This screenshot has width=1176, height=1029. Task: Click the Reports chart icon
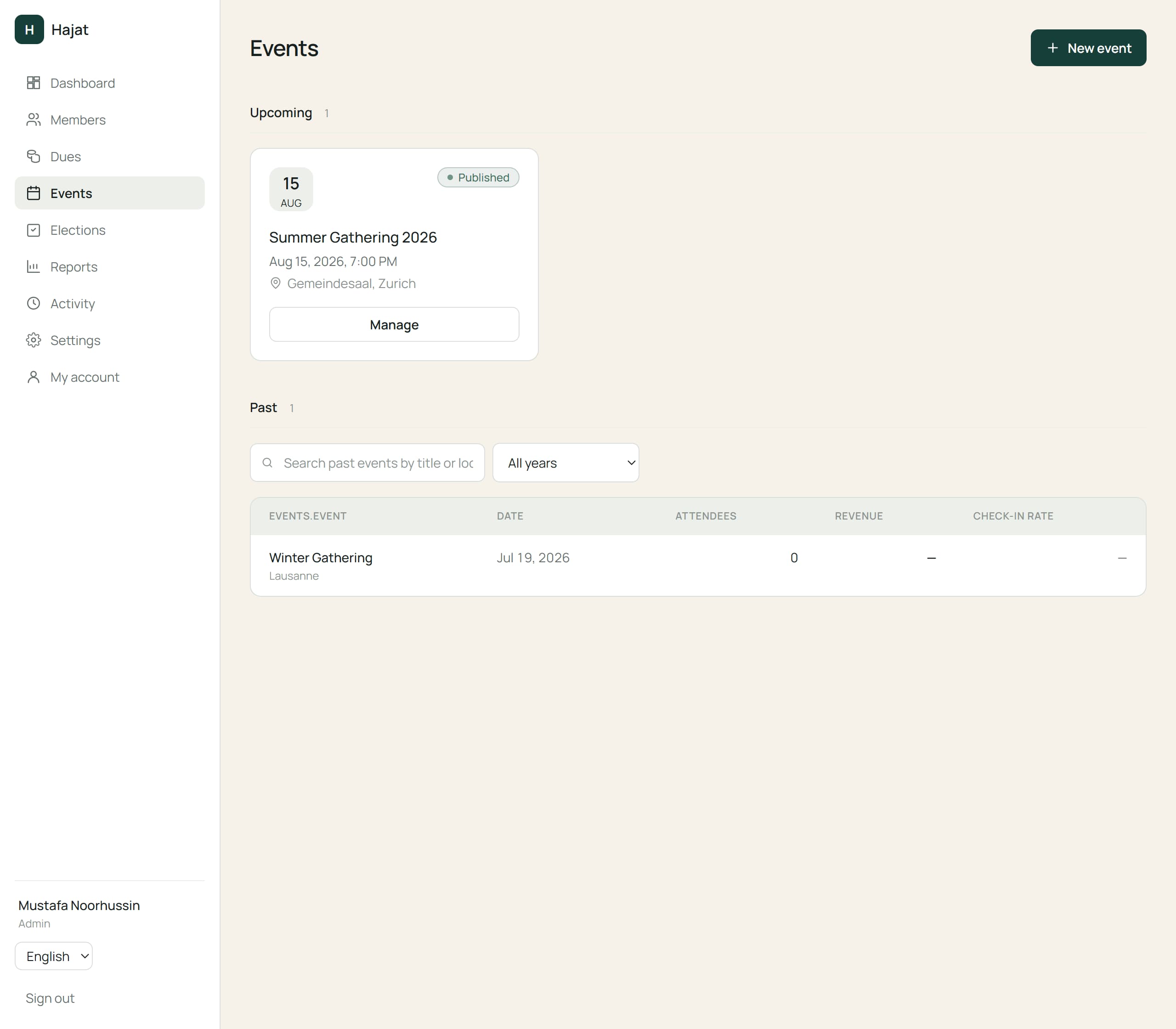tap(33, 266)
